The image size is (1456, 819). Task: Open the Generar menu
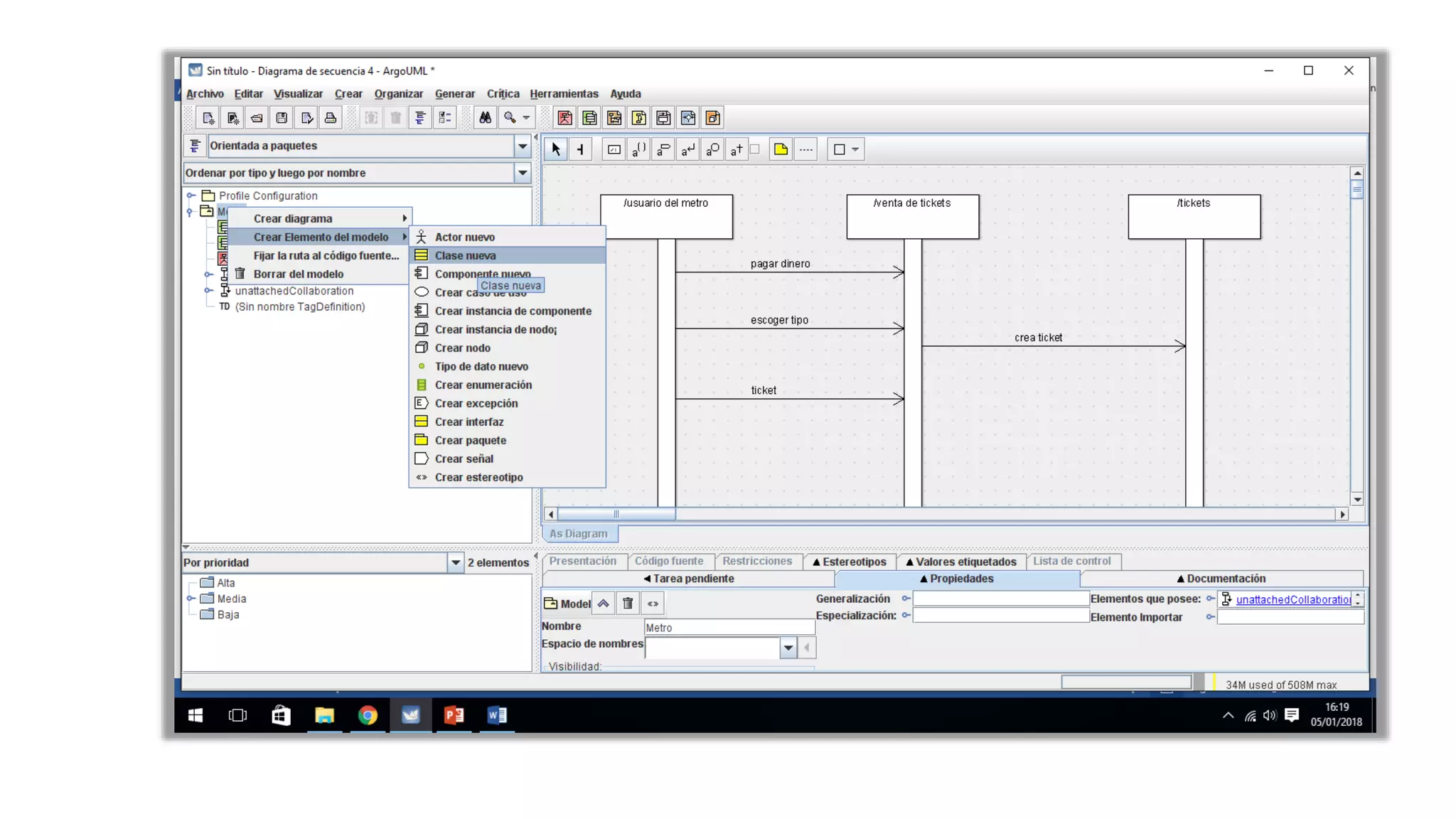point(454,94)
